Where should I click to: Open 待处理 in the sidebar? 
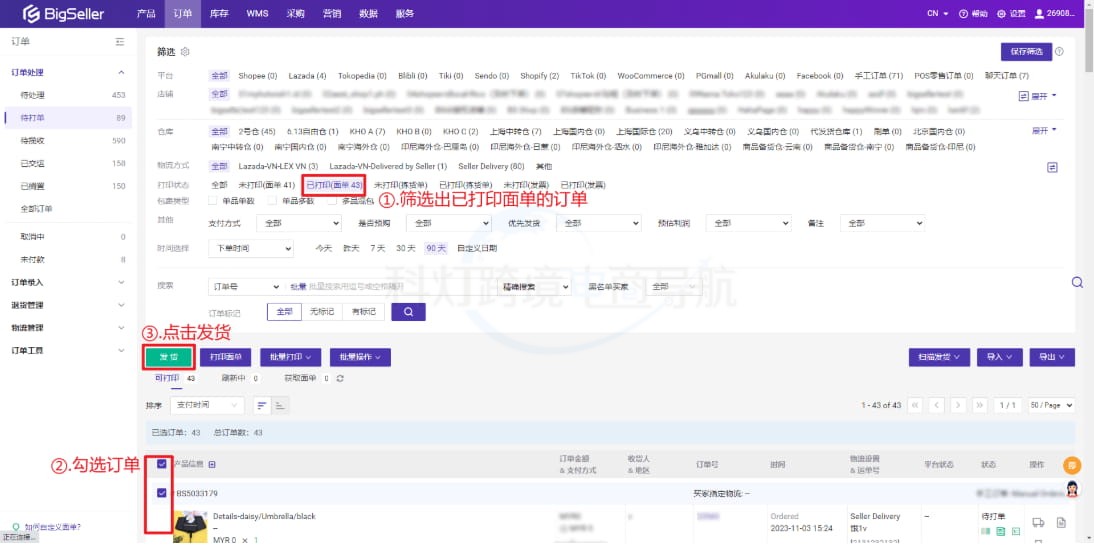pyautogui.click(x=33, y=95)
